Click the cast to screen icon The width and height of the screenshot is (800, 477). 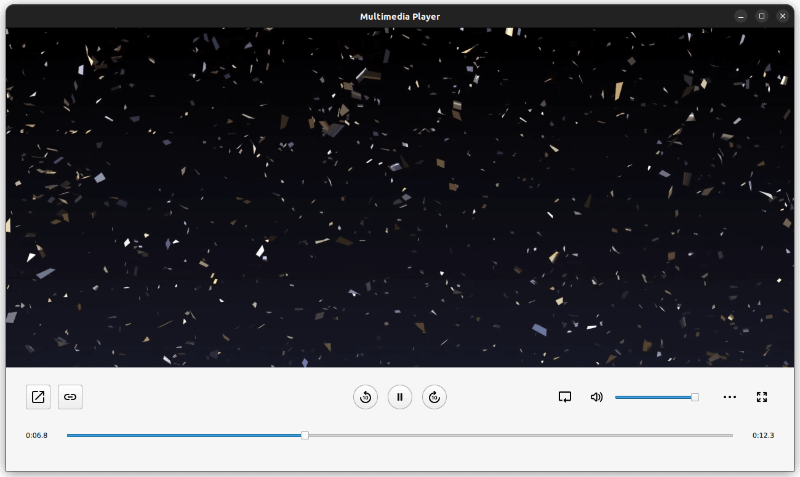[x=564, y=397]
